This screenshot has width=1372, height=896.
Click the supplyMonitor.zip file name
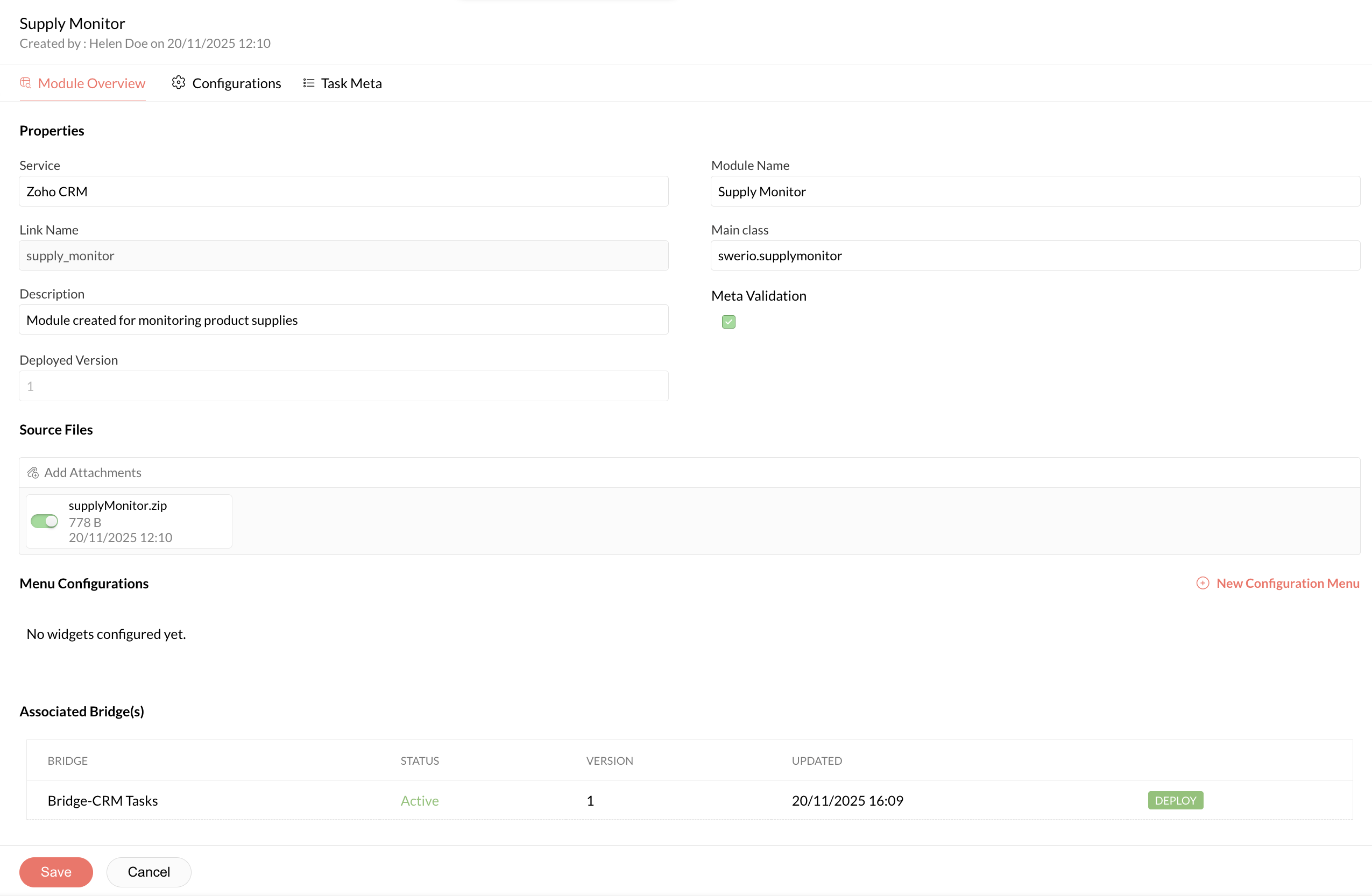(x=118, y=506)
